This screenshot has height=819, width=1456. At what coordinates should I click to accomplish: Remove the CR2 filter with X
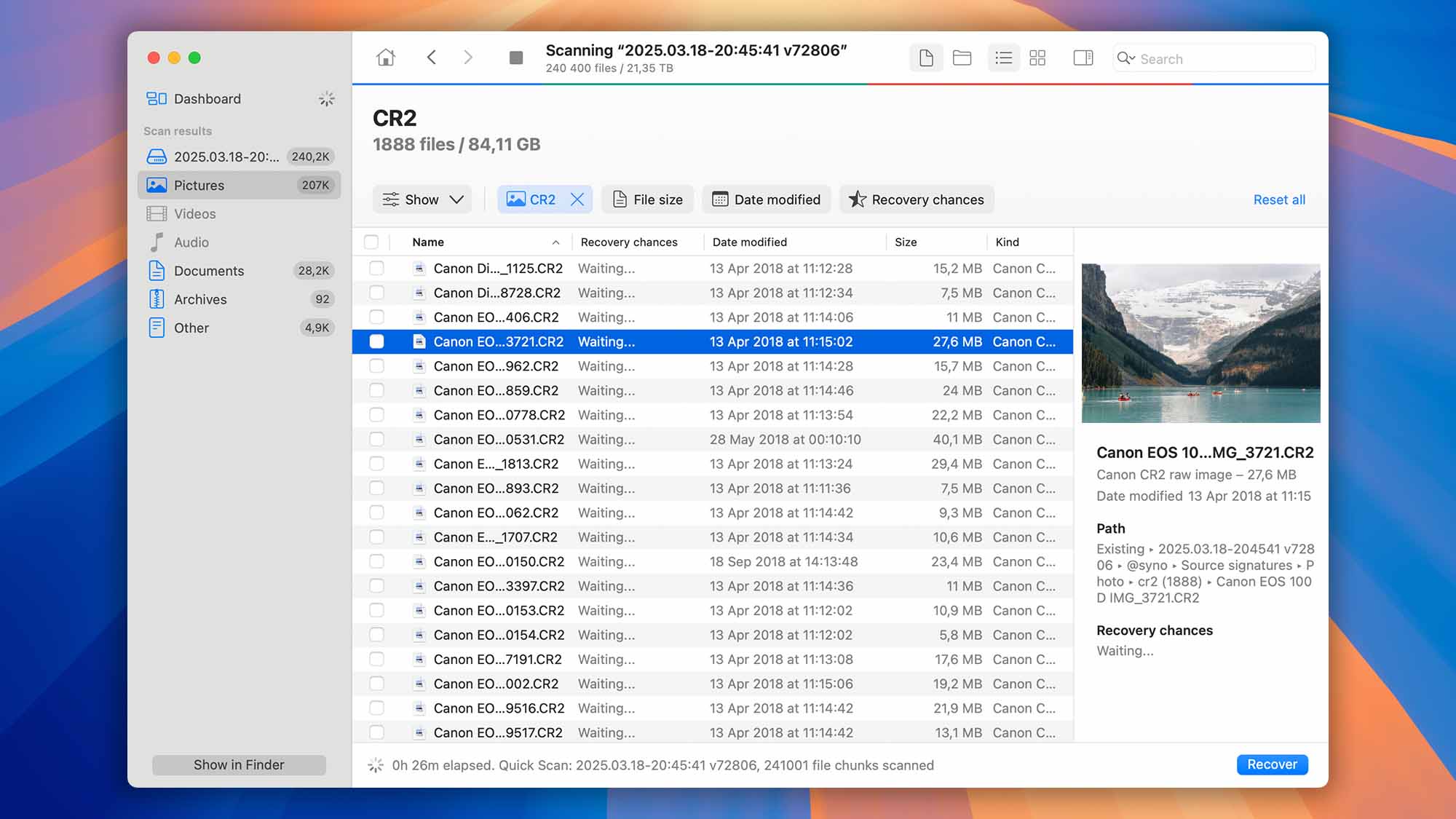tap(577, 199)
